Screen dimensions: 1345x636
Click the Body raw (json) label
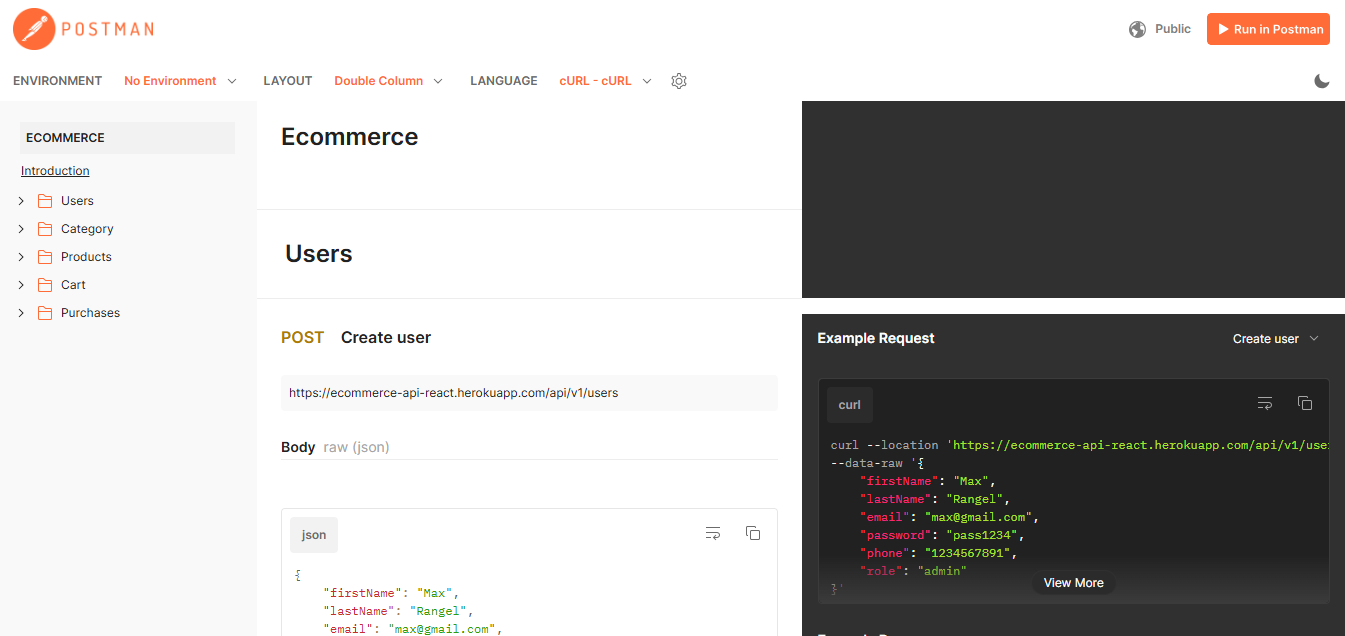pyautogui.click(x=335, y=447)
